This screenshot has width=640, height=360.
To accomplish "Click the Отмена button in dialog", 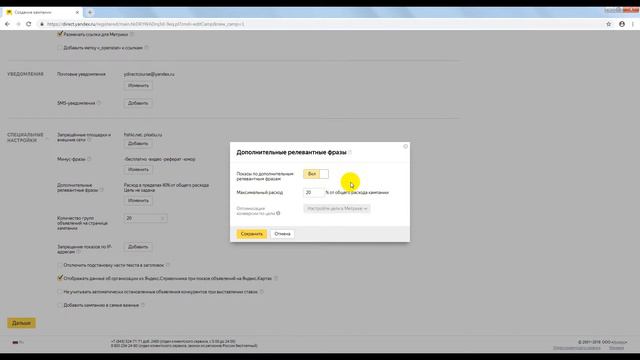I will tap(282, 234).
